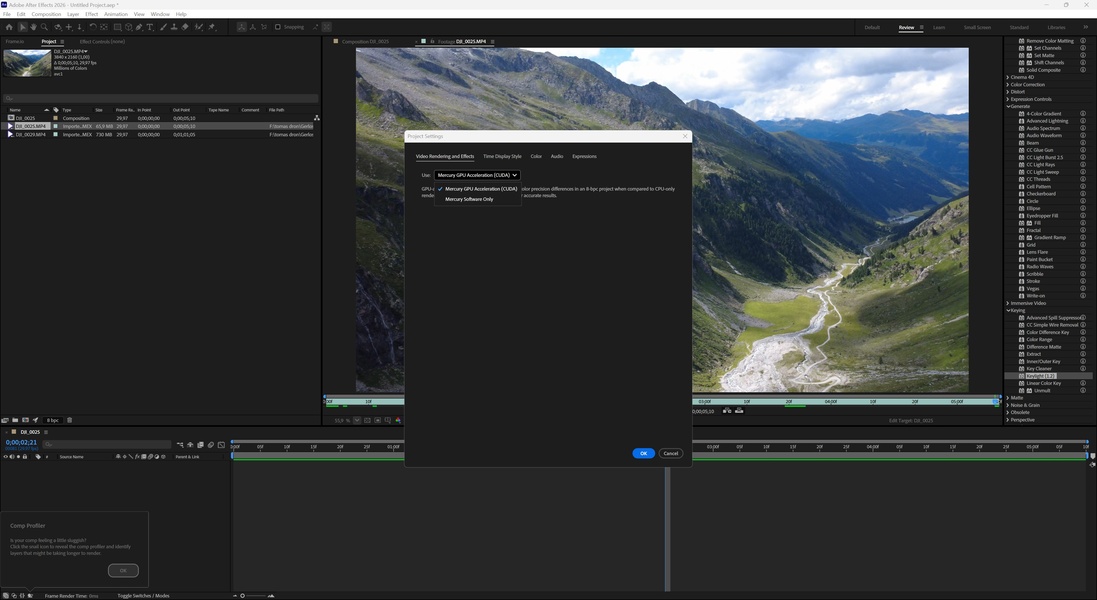Image resolution: width=1097 pixels, height=600 pixels.
Task: Click OK in Project Settings dialog
Action: coord(644,453)
